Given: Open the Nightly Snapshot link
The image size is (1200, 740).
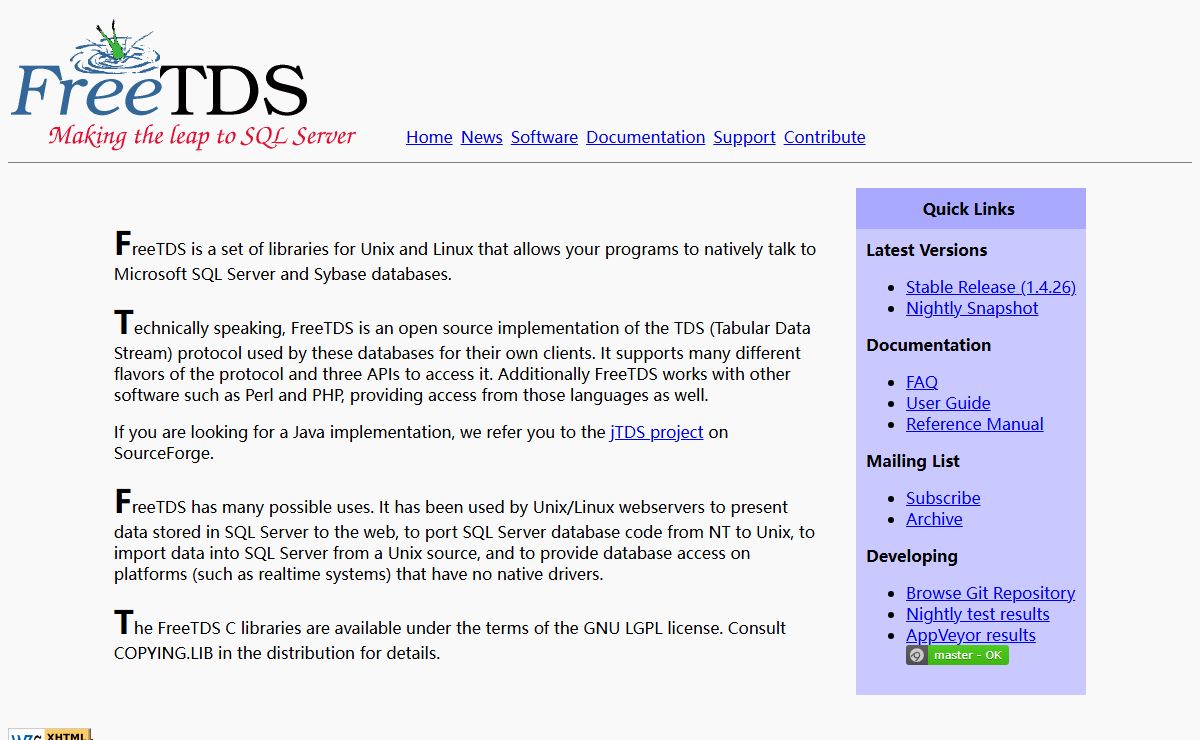Looking at the screenshot, I should (972, 308).
